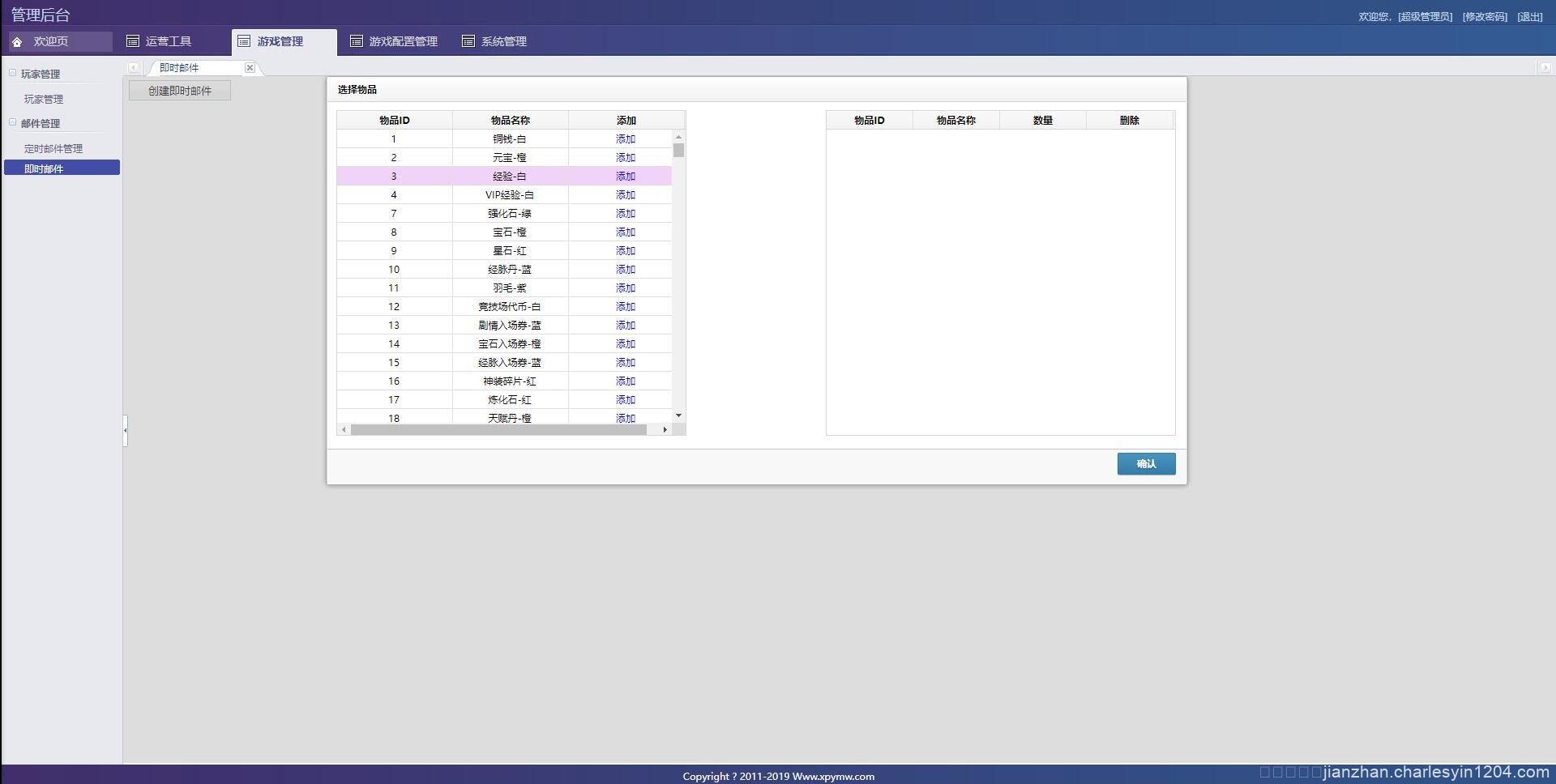Add item 竞技场代币-白 via its 添加 link
Viewport: 1556px width, 784px height.
626,307
